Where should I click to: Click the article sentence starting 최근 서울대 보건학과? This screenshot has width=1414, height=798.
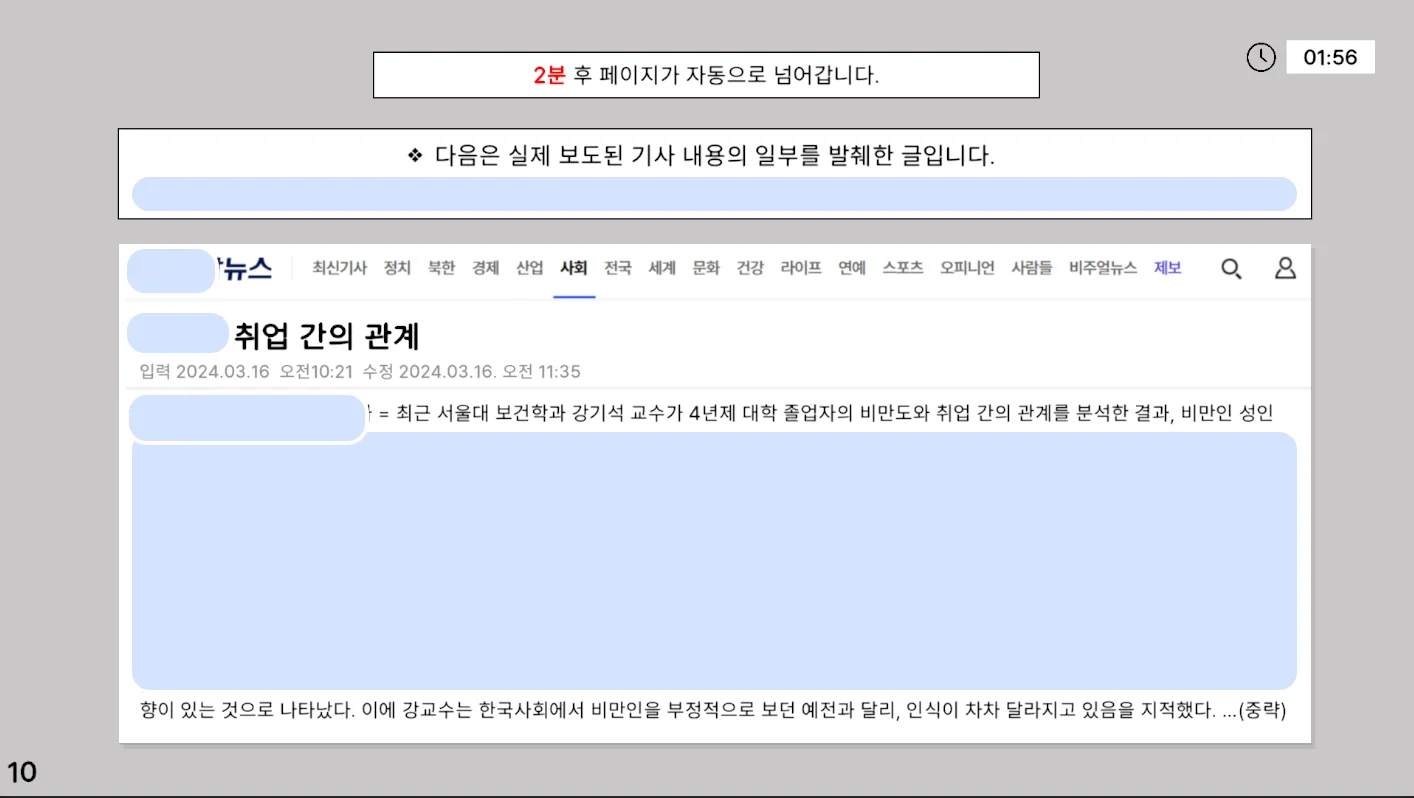click(x=833, y=413)
